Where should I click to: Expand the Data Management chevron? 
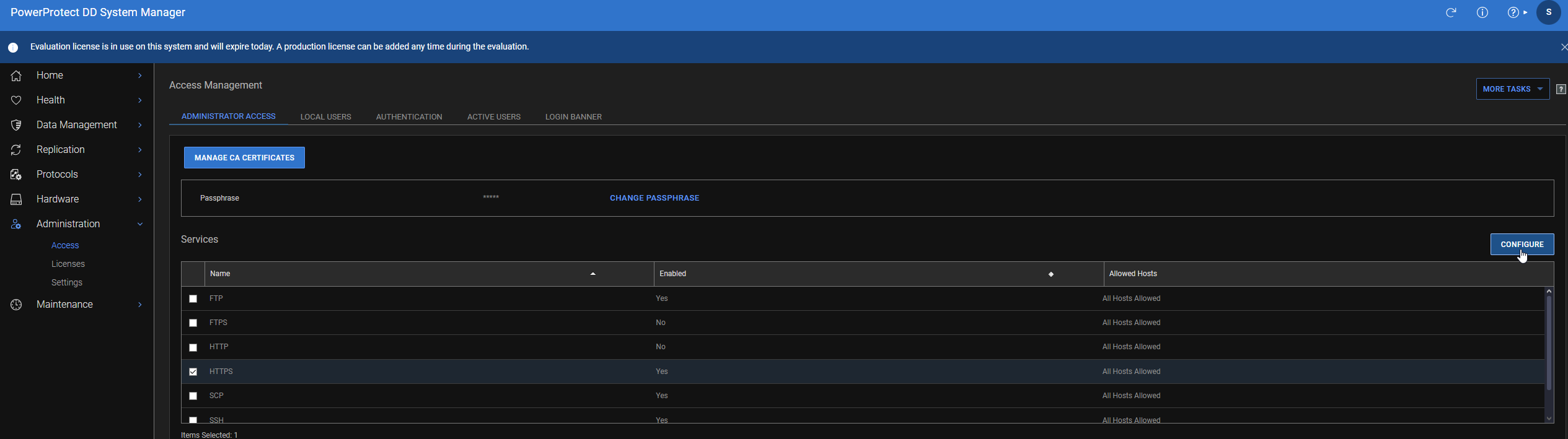coord(140,125)
